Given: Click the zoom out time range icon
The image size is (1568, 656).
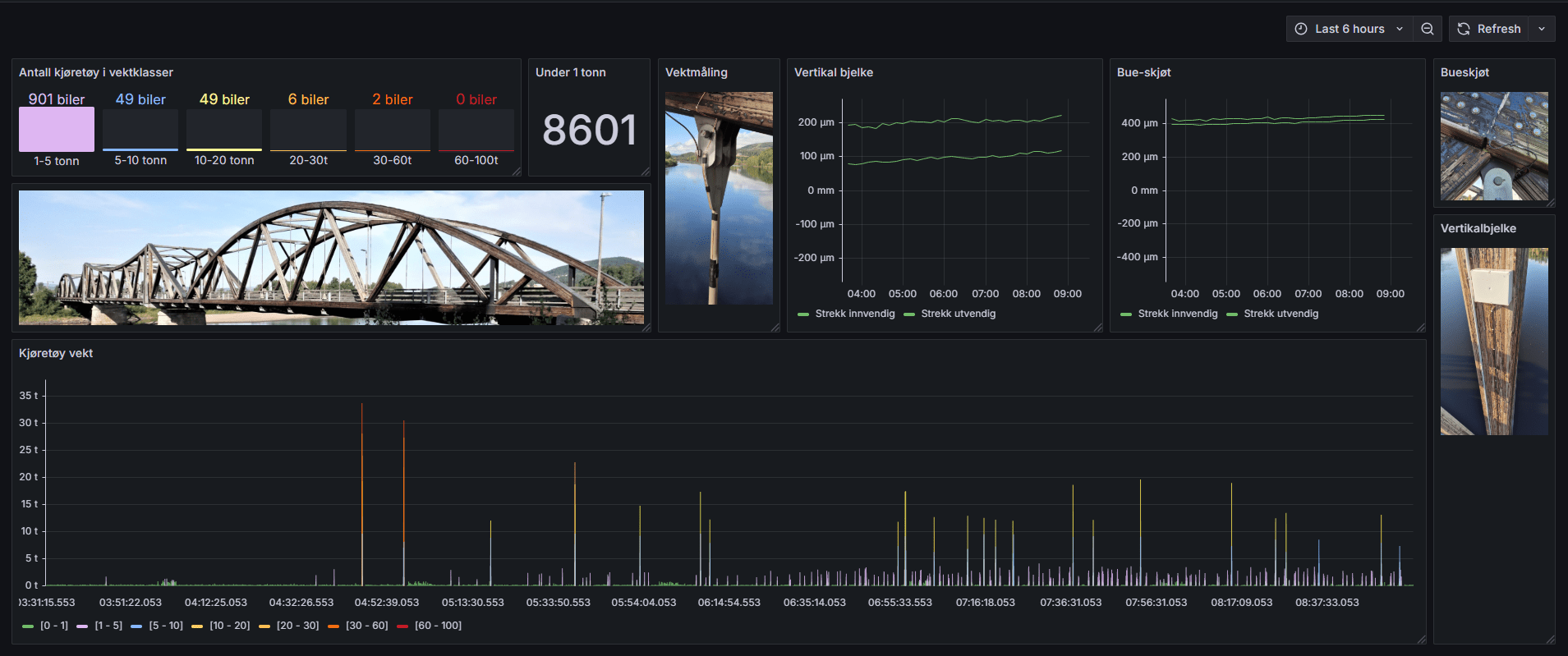Looking at the screenshot, I should (1428, 29).
